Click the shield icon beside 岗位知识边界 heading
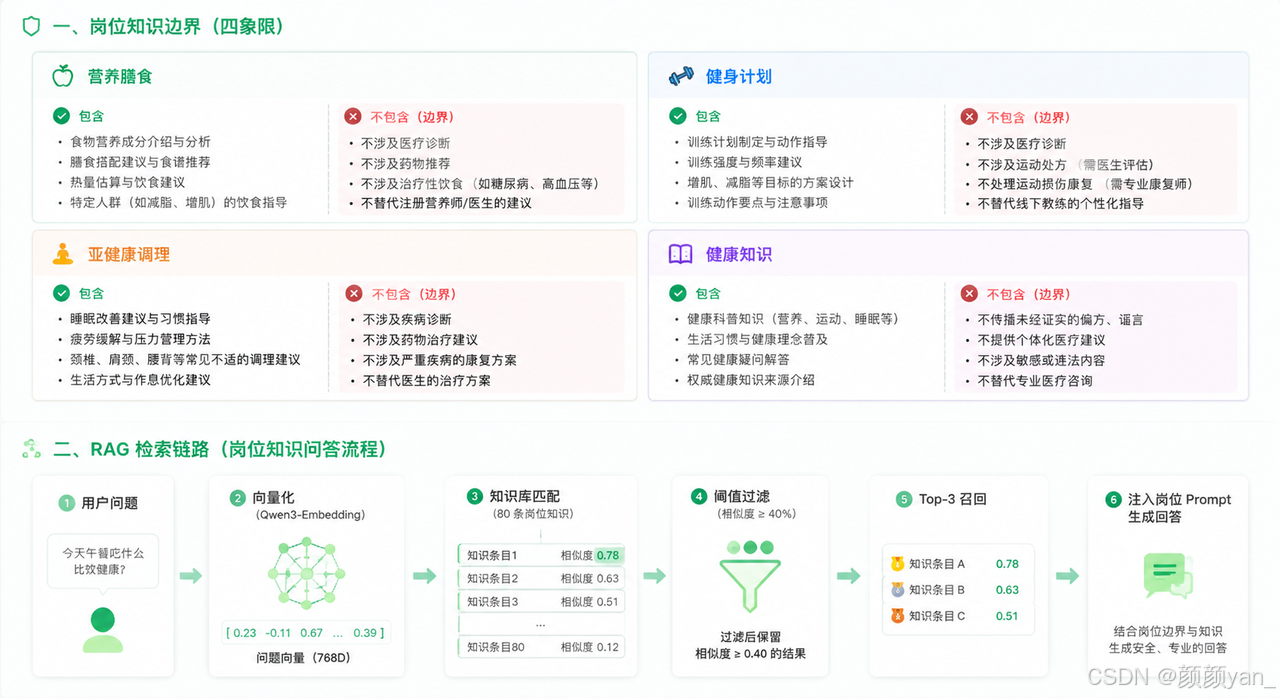This screenshot has height=698, width=1280. coord(32,25)
